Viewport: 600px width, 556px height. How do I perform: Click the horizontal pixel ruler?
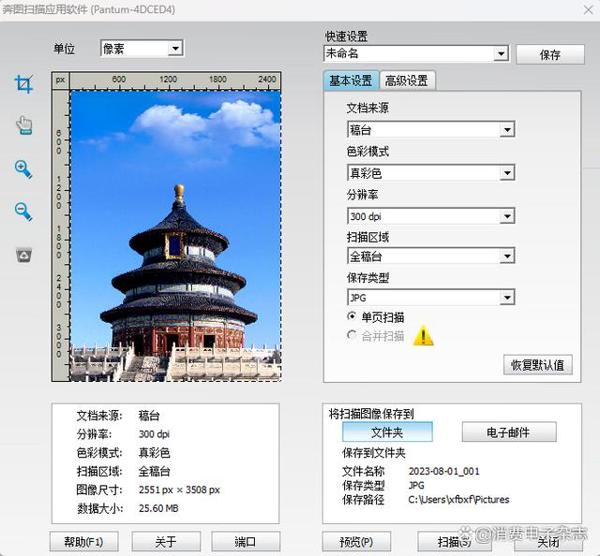(x=176, y=80)
